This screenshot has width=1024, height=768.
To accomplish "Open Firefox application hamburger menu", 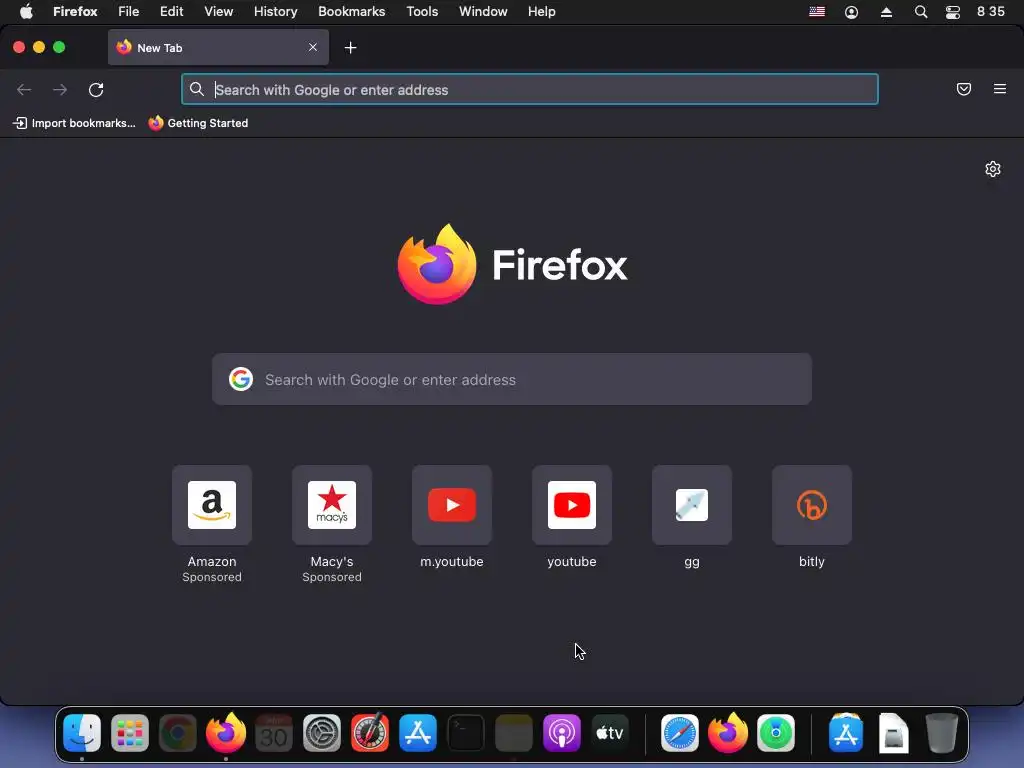I will (1000, 89).
